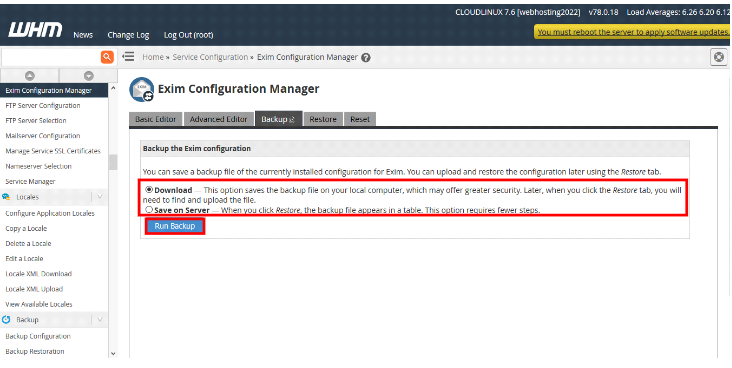Open View Available Locales in sidebar
The height and width of the screenshot is (368, 732).
(39, 304)
